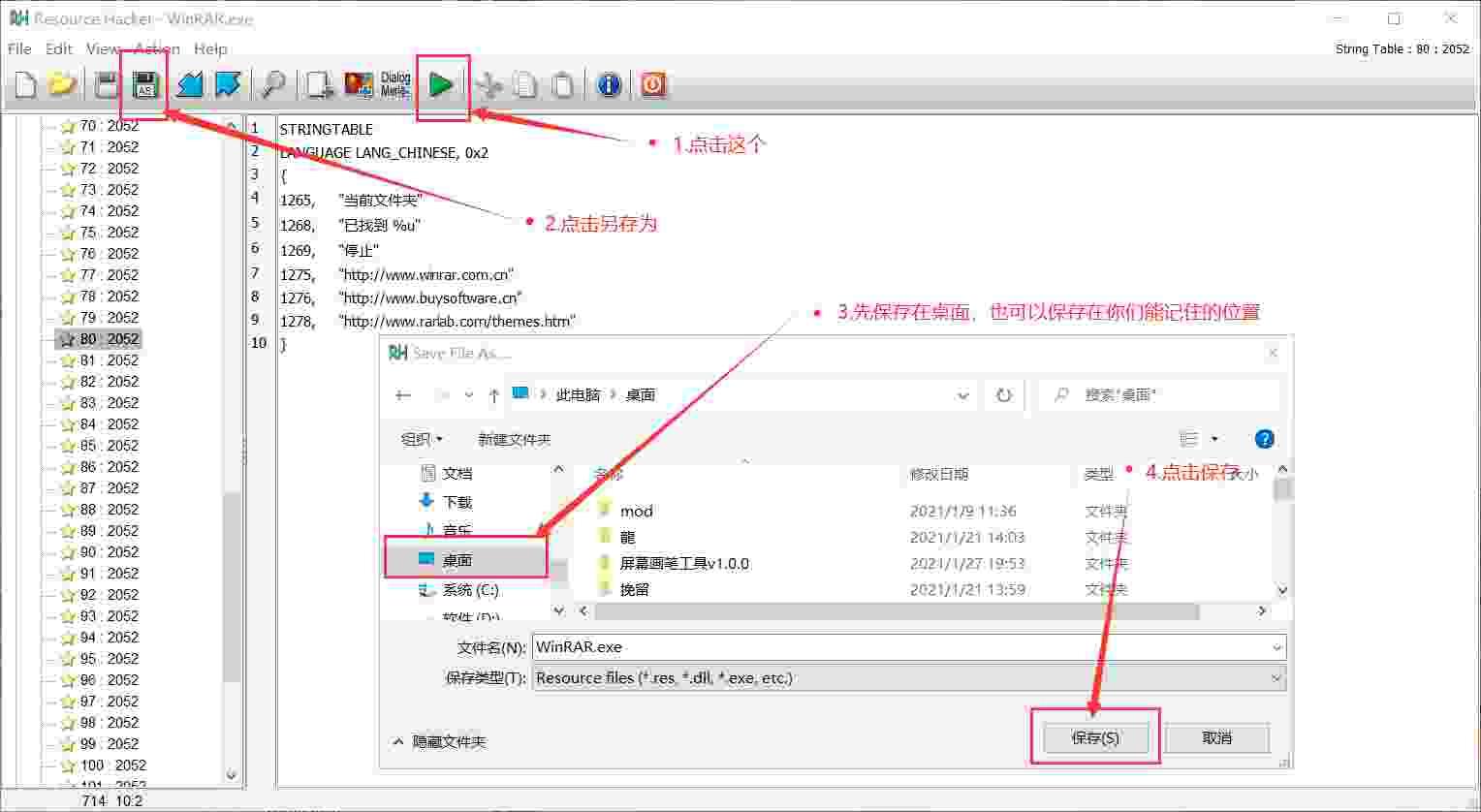Screen dimensions: 1481x812
Task: Open the Action menu
Action: (x=157, y=48)
